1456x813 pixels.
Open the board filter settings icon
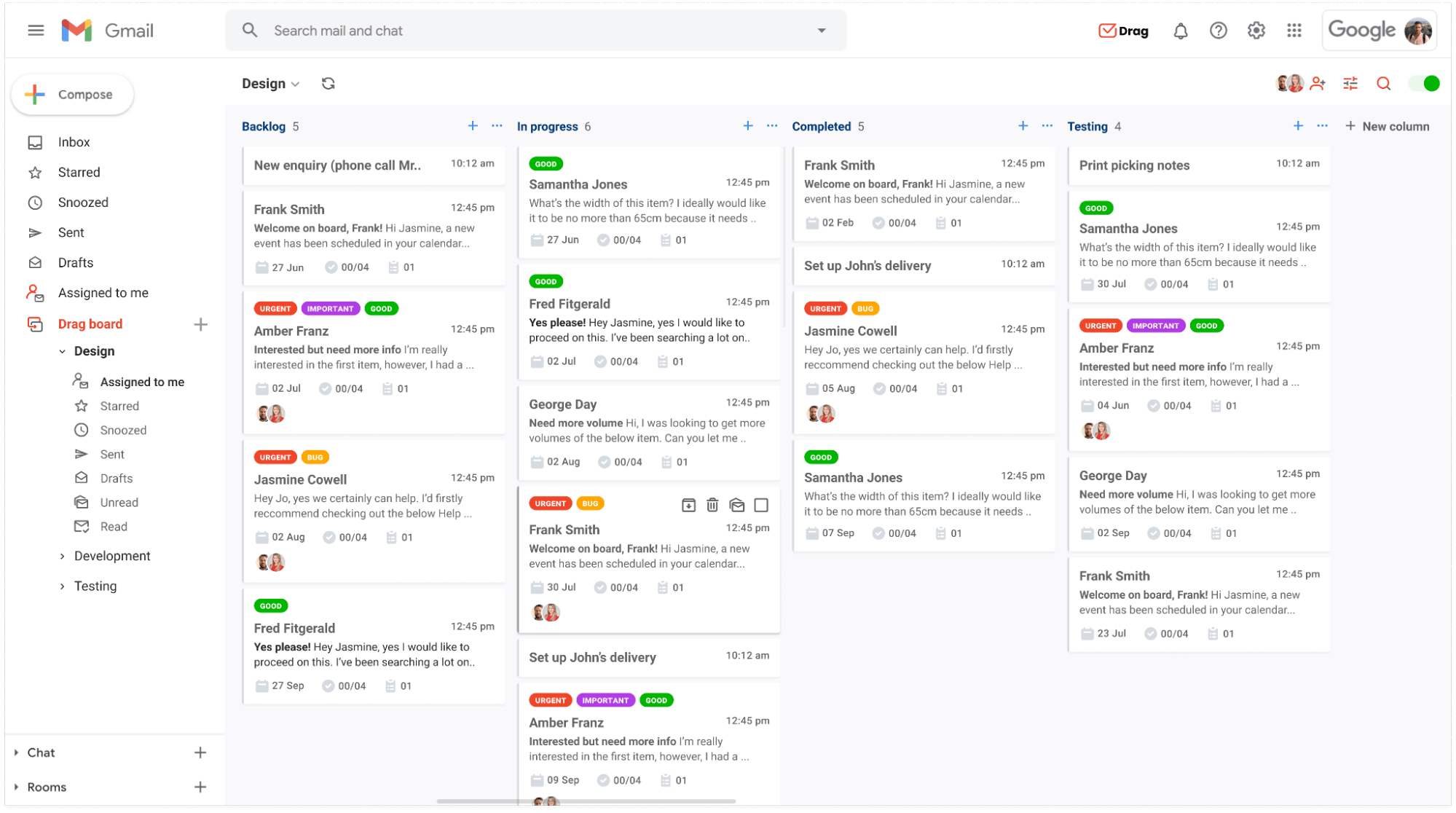point(1350,83)
